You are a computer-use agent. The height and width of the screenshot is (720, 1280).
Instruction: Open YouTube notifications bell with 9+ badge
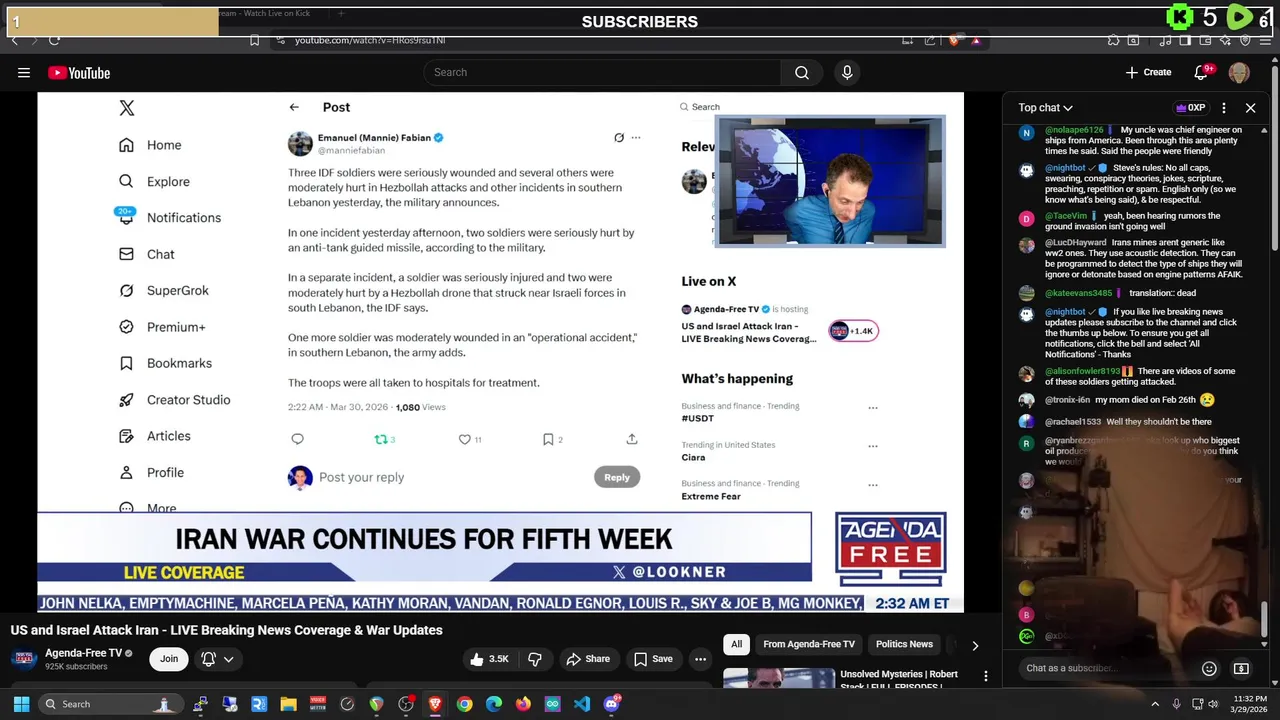click(x=1202, y=72)
